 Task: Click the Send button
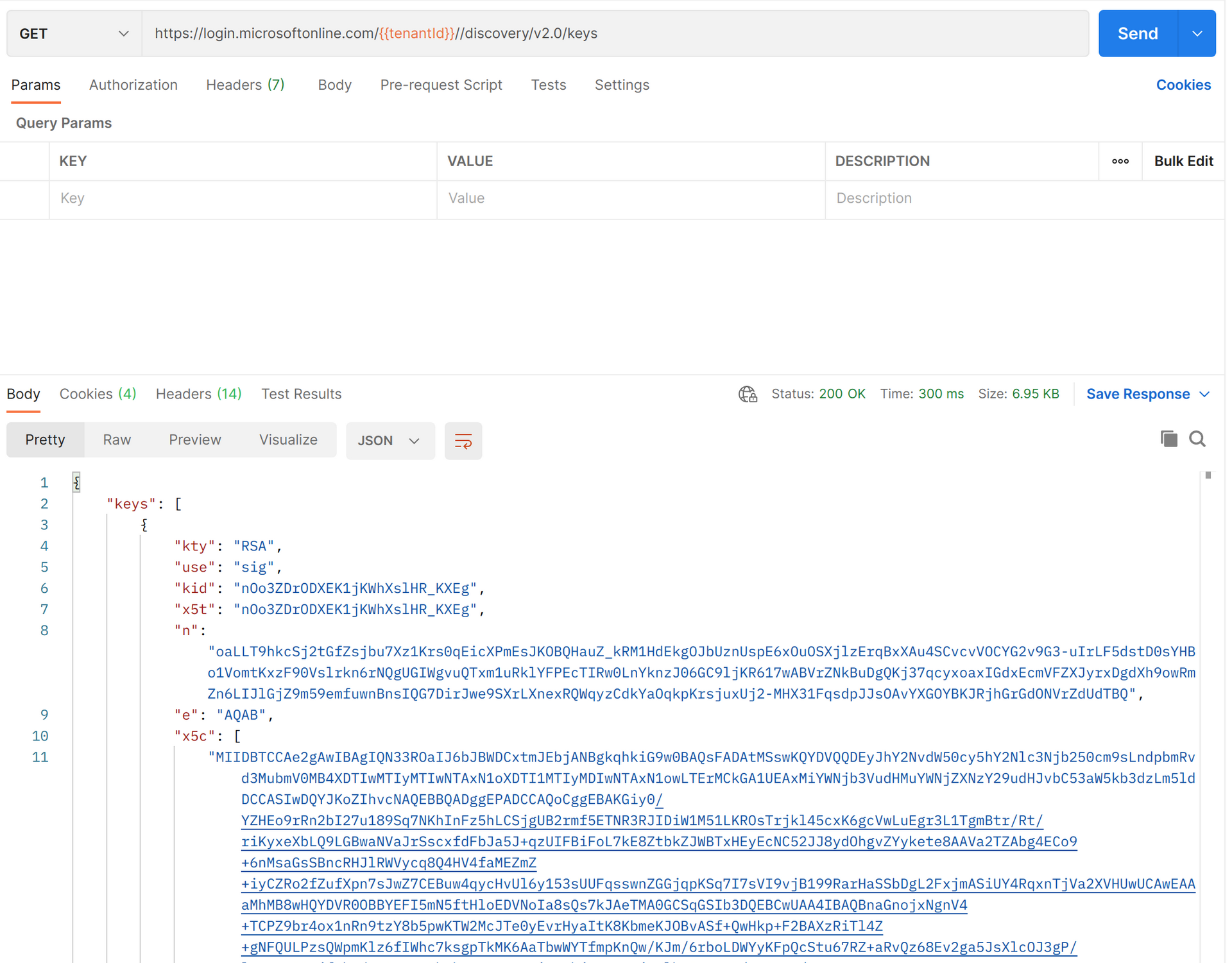click(x=1138, y=33)
